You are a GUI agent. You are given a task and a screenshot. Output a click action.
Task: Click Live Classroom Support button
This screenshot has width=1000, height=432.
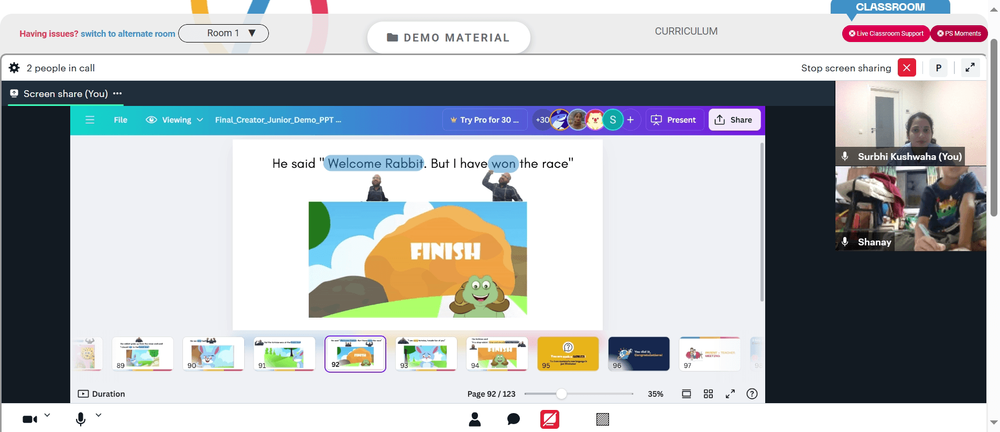tap(886, 33)
